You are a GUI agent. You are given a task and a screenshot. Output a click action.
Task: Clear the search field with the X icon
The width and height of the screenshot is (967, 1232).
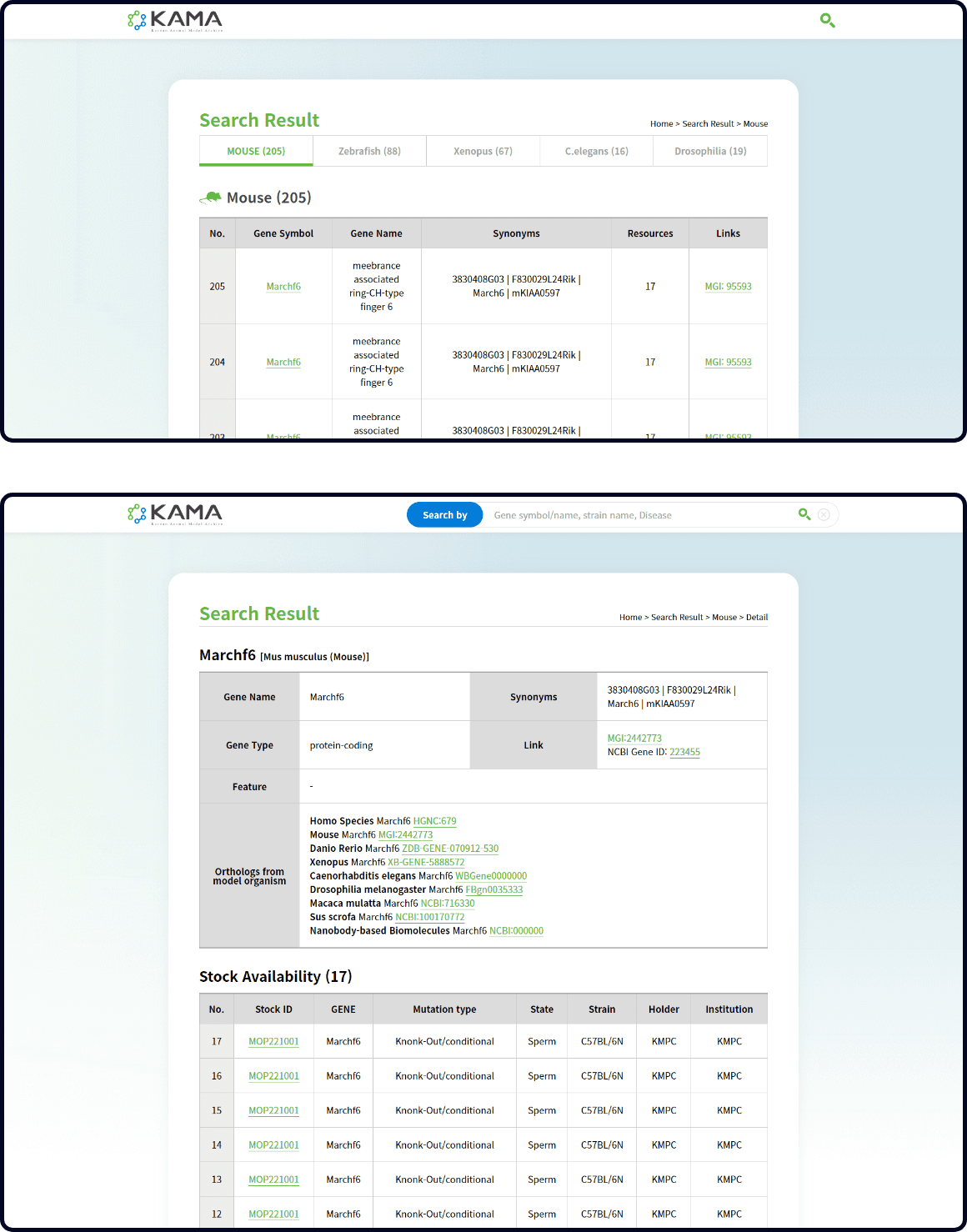(824, 514)
